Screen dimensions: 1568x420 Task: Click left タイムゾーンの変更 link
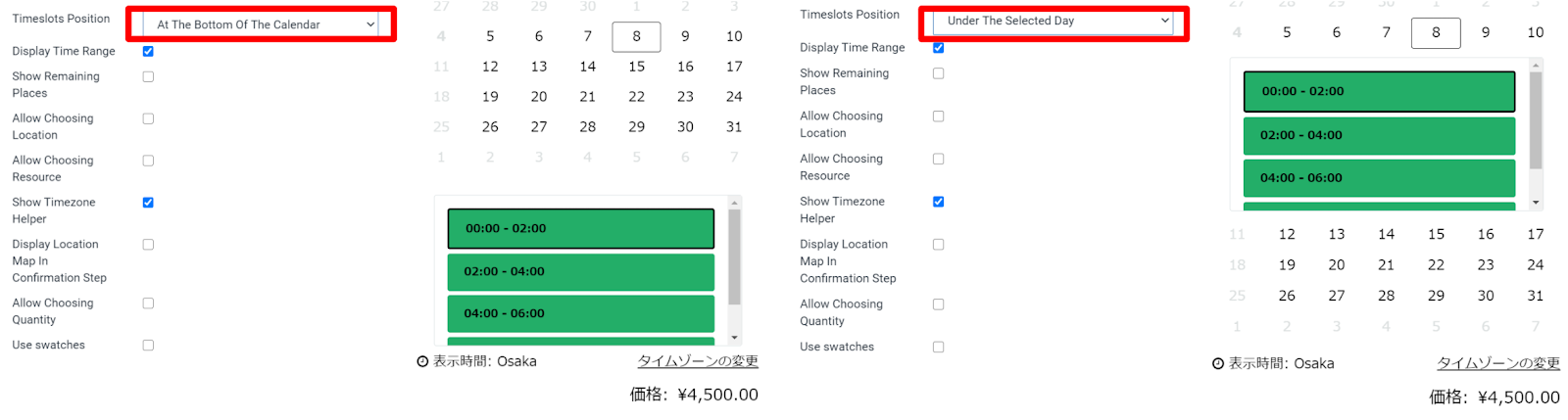click(x=698, y=361)
